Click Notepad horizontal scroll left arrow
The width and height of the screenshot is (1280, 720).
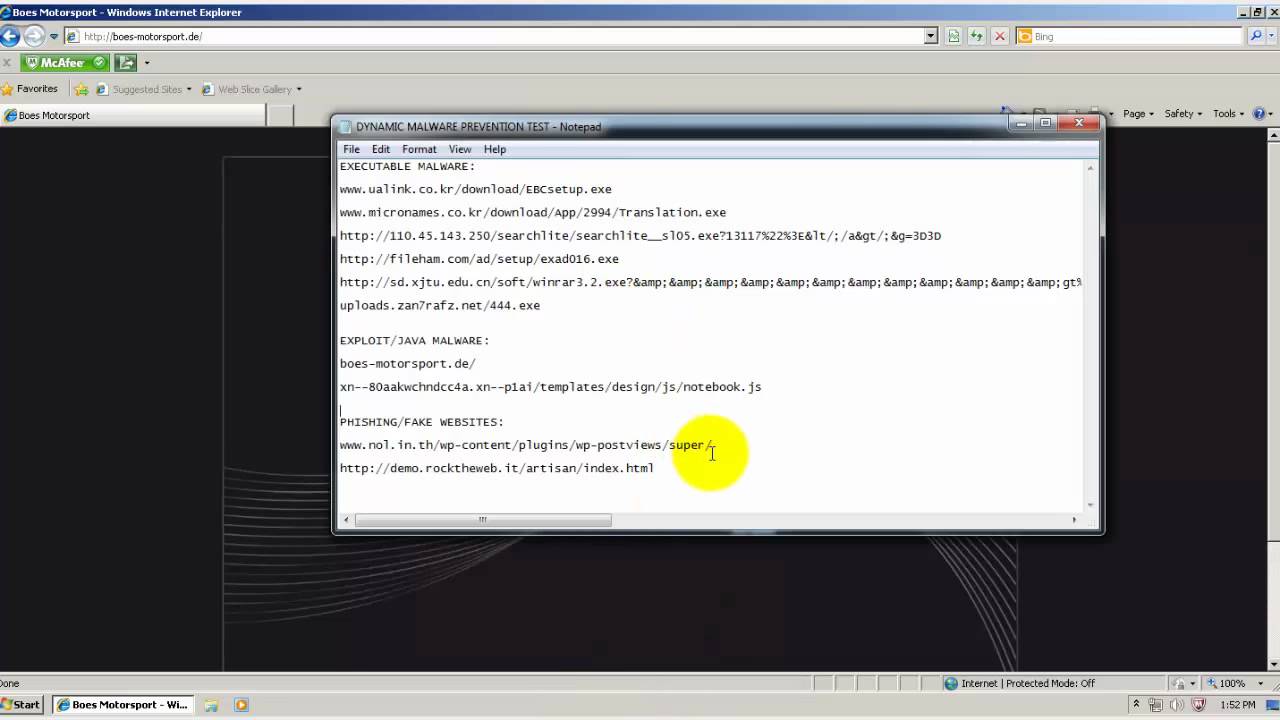click(347, 520)
